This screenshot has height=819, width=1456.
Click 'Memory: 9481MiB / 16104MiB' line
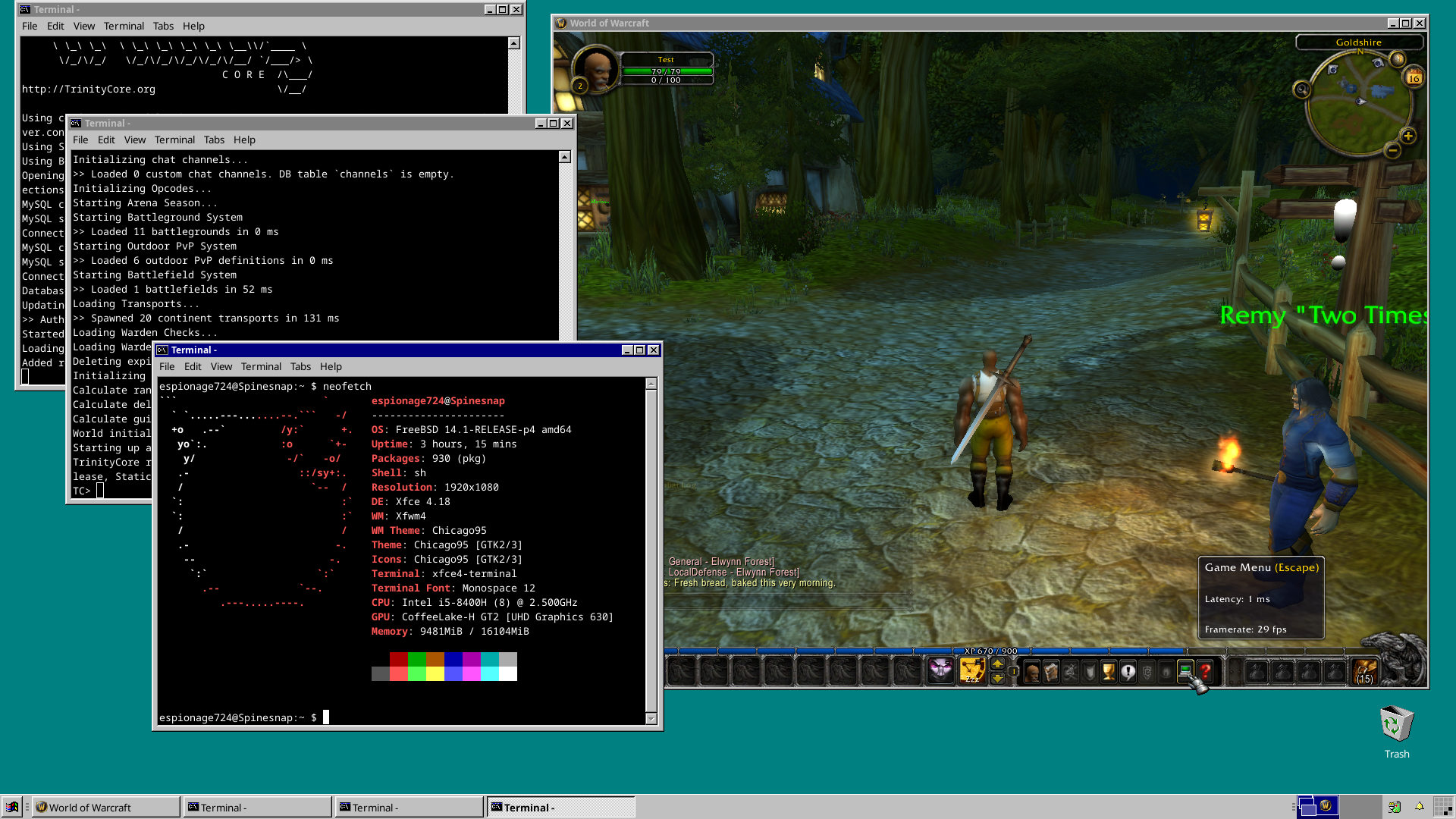pyautogui.click(x=450, y=631)
